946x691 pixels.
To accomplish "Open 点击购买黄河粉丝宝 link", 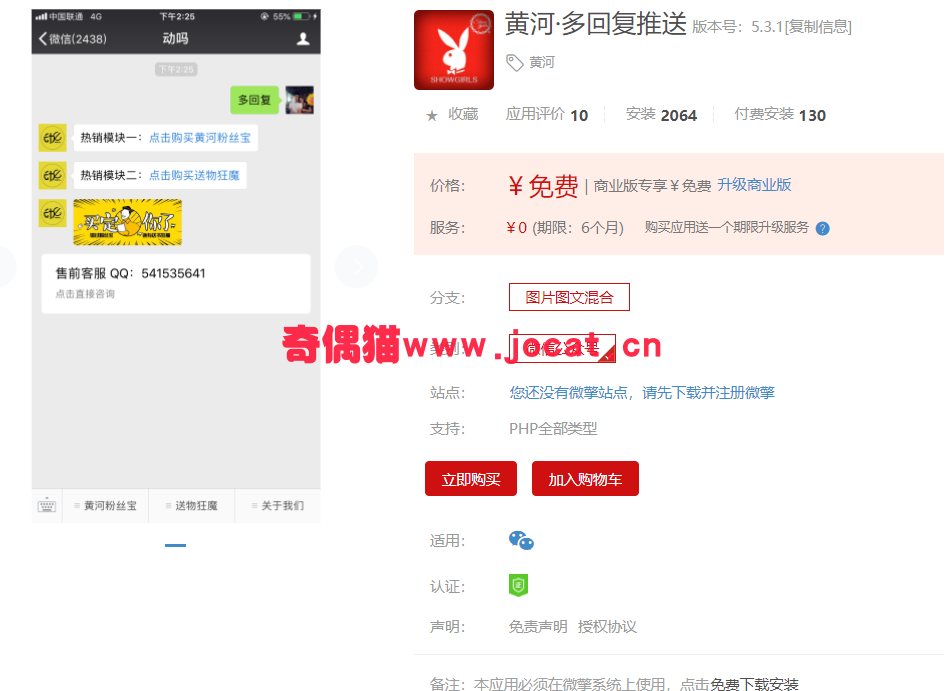I will point(200,138).
